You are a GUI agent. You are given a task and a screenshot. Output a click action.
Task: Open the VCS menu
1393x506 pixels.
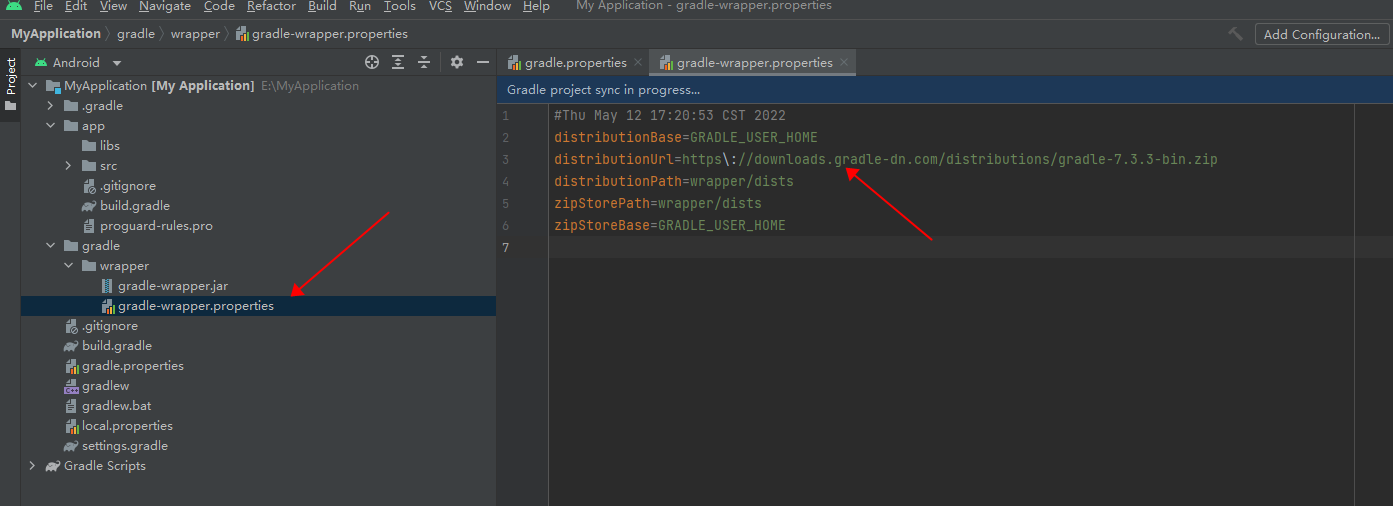[440, 6]
